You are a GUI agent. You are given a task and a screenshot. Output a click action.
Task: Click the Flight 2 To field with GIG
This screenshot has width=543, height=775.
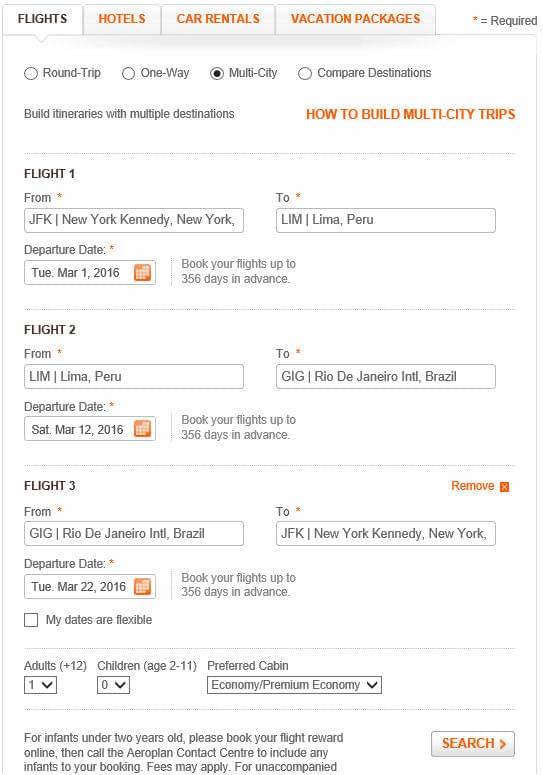pos(386,377)
